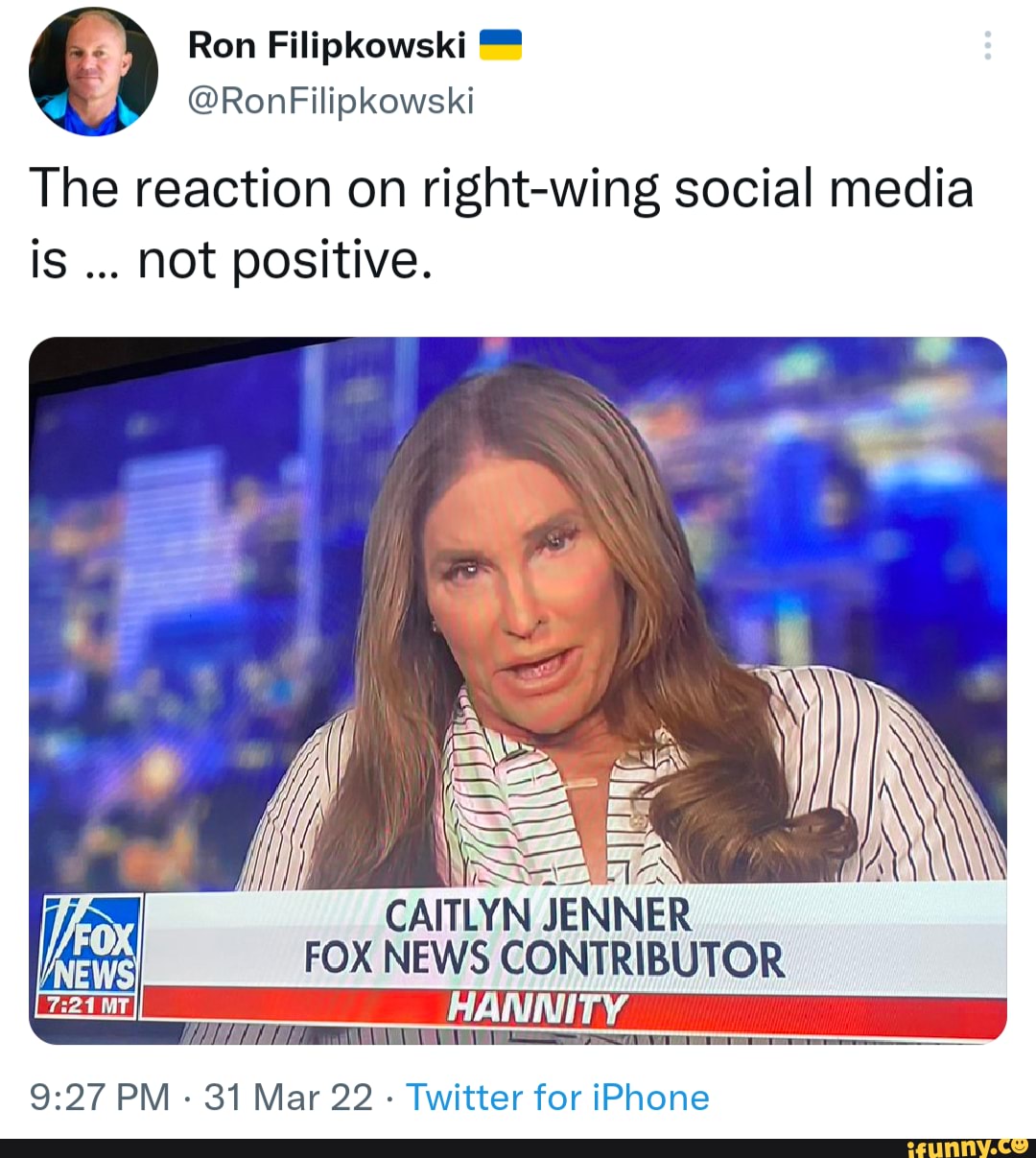This screenshot has height=1158, width=1036.
Task: Open the three-dot more options menu
Action: pyautogui.click(x=987, y=45)
